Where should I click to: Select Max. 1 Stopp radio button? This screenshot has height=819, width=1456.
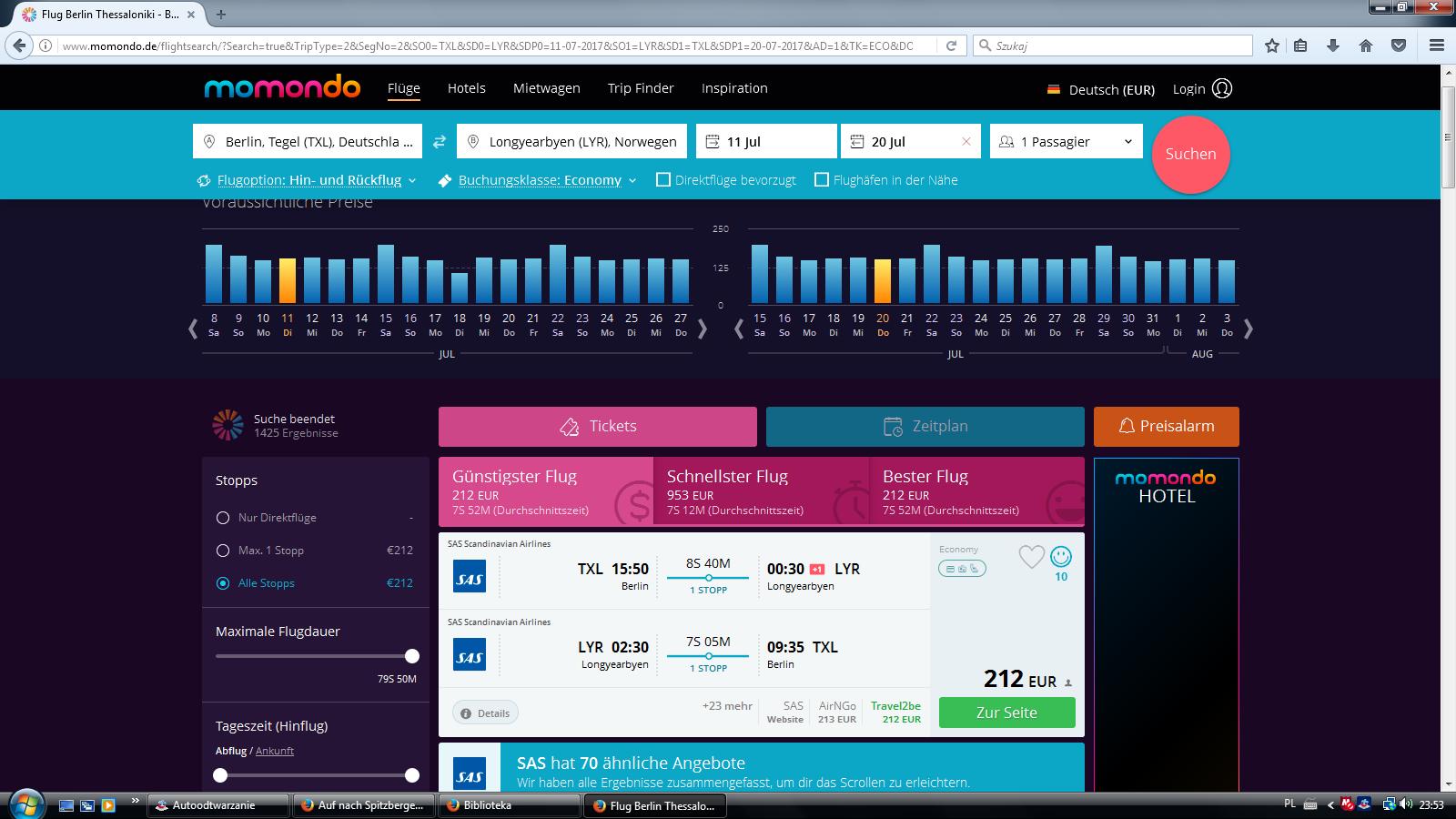pyautogui.click(x=223, y=551)
